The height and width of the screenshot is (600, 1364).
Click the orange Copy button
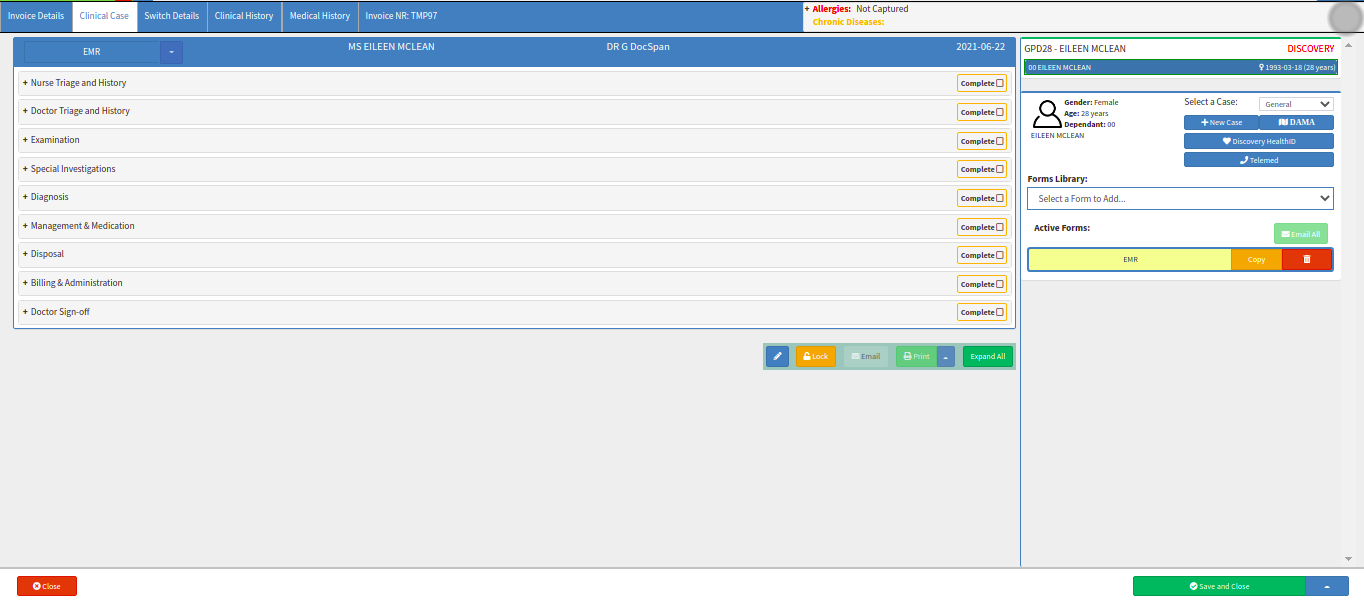click(1256, 259)
